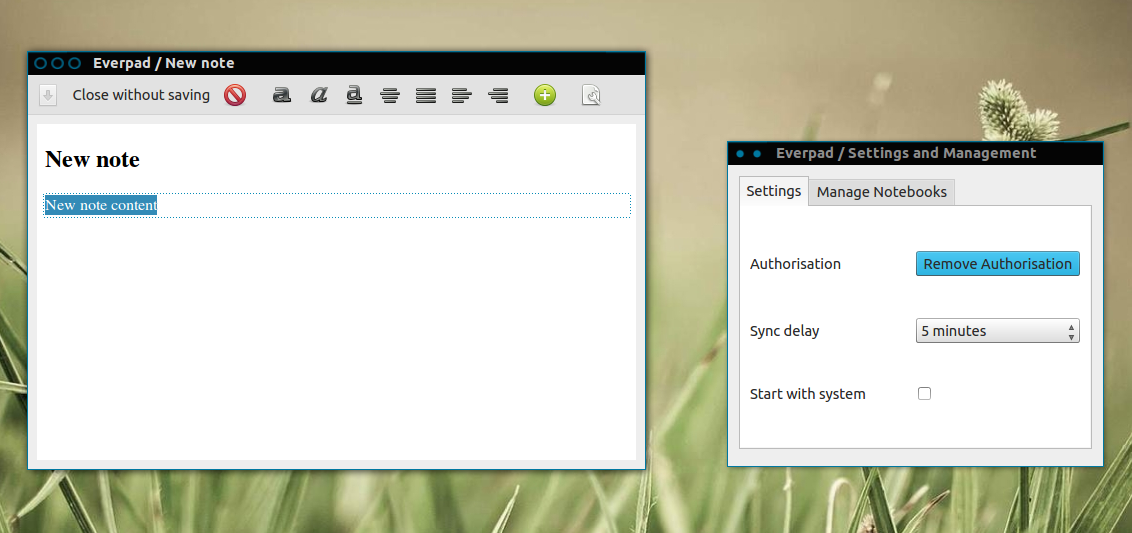Click the save down-arrow icon in note toolbar
This screenshot has width=1132, height=533.
(48, 95)
